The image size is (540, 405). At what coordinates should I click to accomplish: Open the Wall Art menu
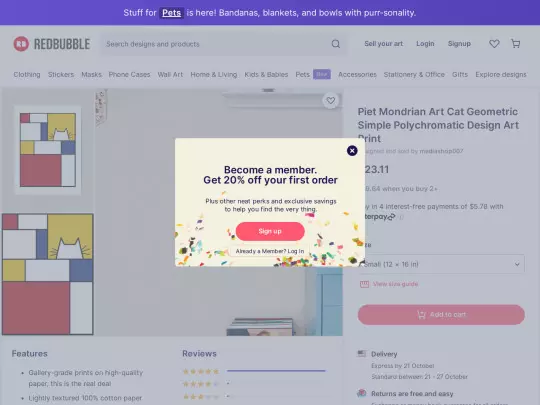(x=170, y=74)
